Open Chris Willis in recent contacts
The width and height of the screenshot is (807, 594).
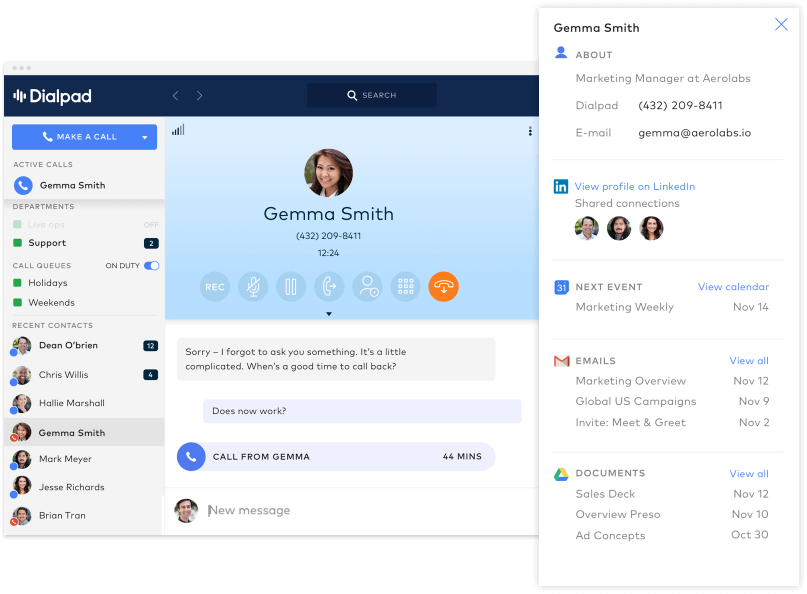[84, 375]
